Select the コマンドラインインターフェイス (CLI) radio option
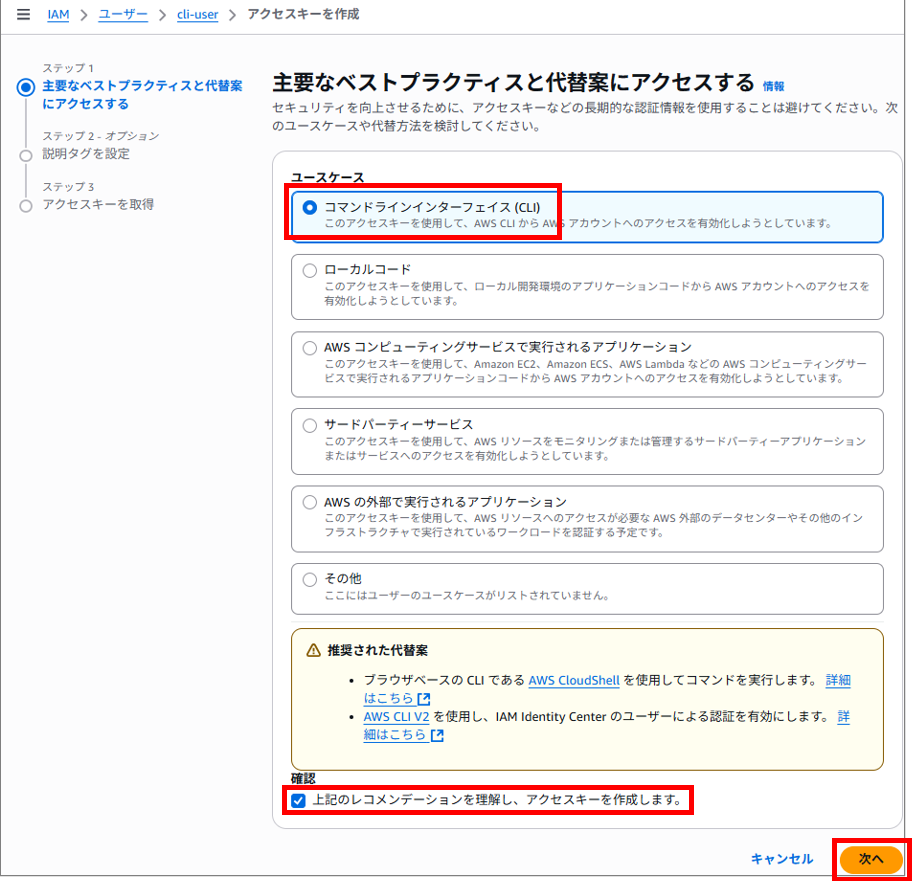 [x=309, y=208]
